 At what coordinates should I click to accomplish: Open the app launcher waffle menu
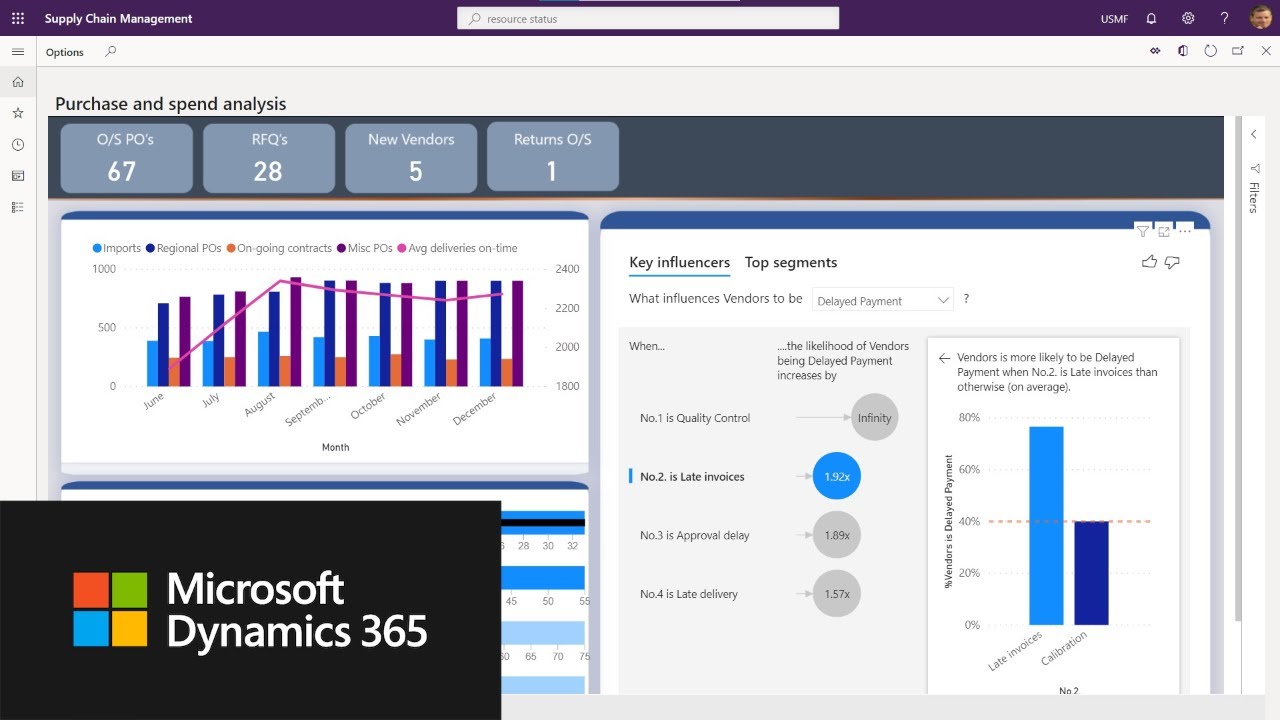pos(18,18)
